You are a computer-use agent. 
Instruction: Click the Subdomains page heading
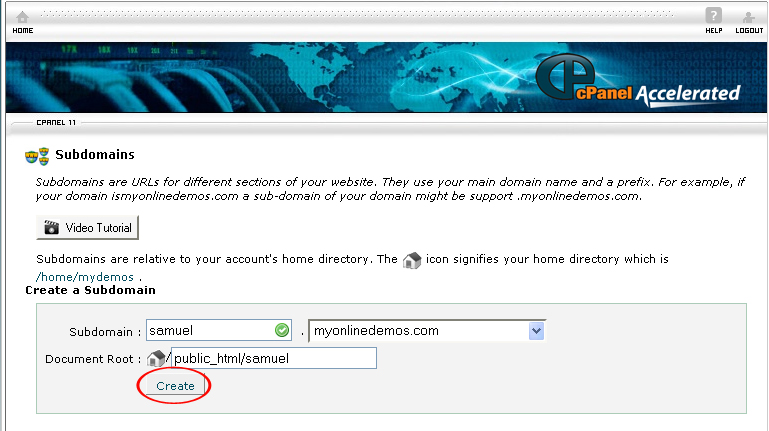click(95, 154)
